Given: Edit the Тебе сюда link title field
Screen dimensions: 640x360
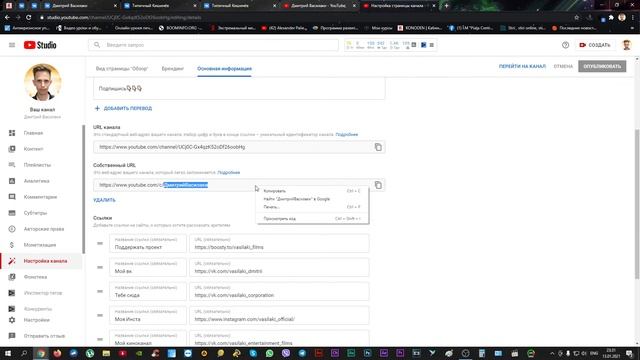Looking at the screenshot, I should pos(148,291).
